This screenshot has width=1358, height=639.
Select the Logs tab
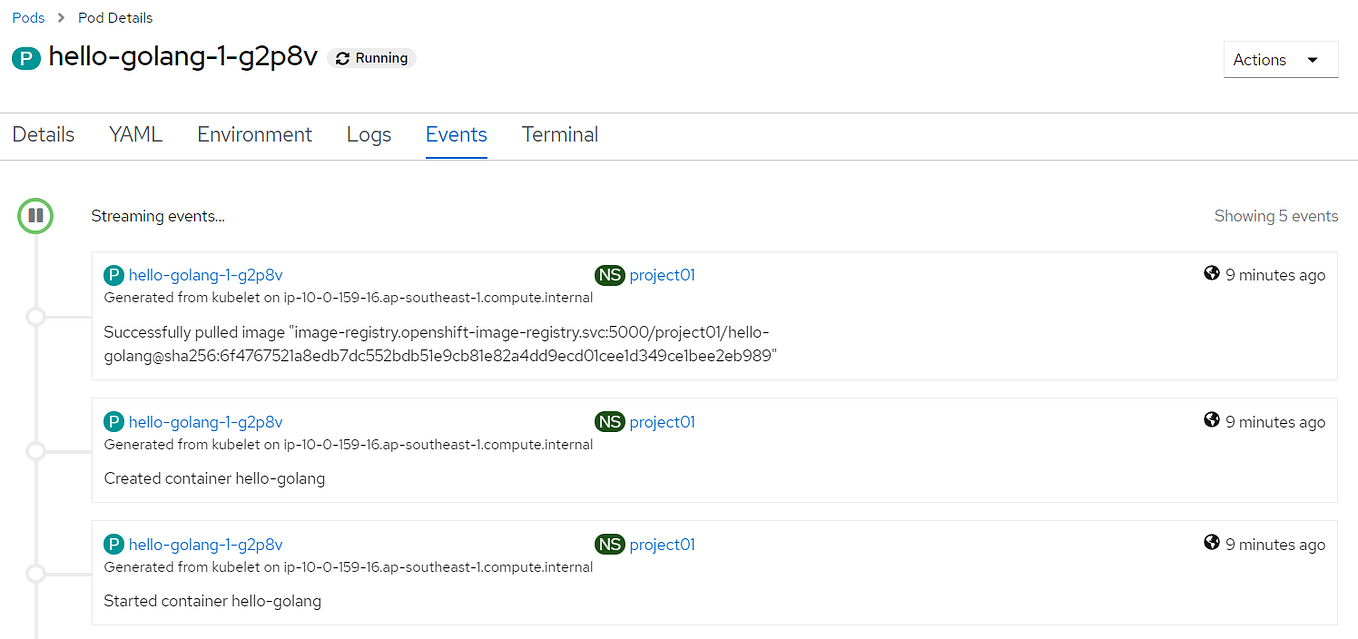[368, 134]
